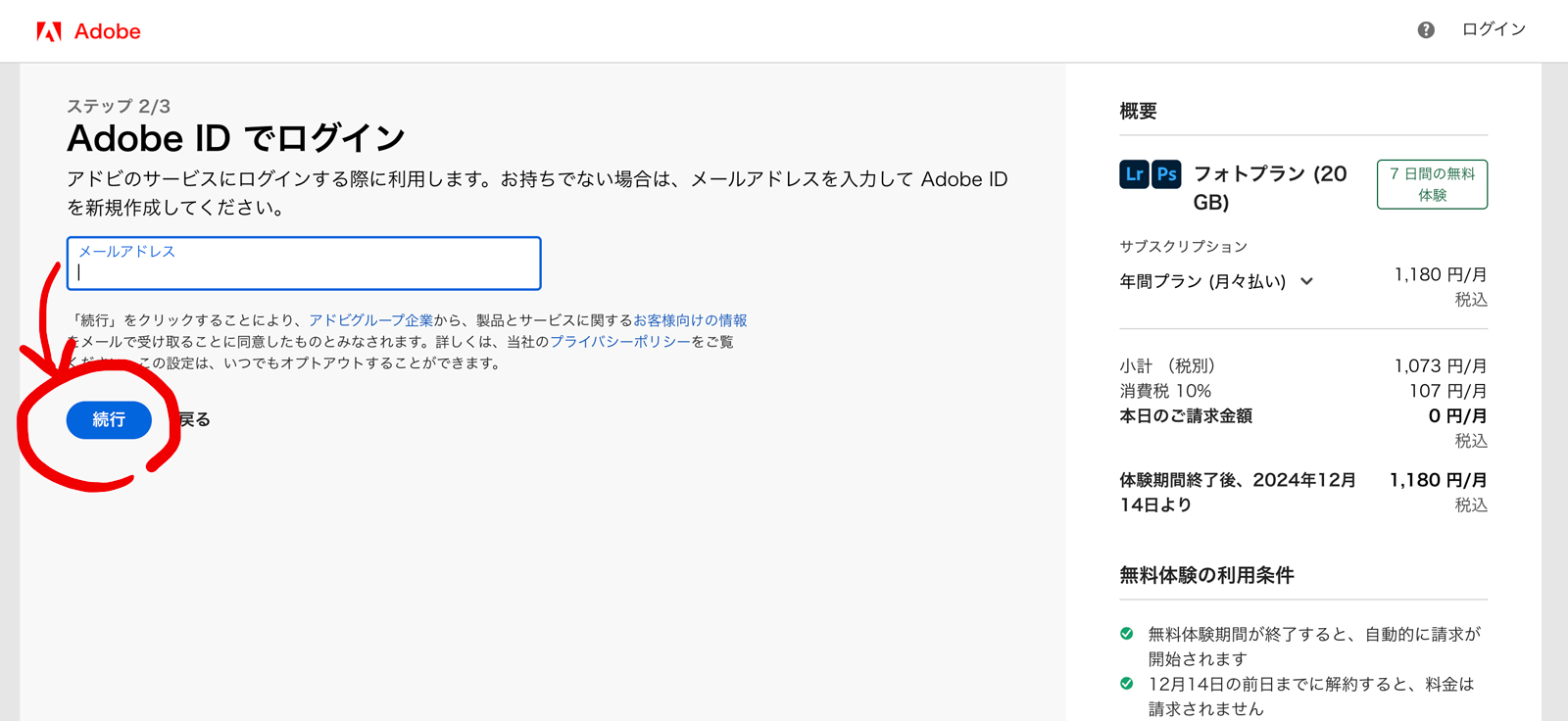Click the red Adobe logo icon
Image resolution: width=1568 pixels, height=721 pixels.
[49, 31]
